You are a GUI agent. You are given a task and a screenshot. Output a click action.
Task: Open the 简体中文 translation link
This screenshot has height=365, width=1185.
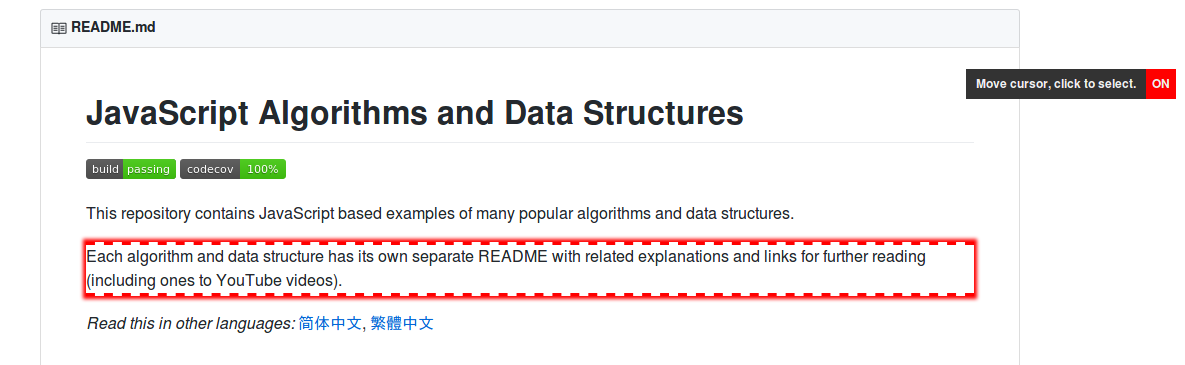[x=330, y=323]
